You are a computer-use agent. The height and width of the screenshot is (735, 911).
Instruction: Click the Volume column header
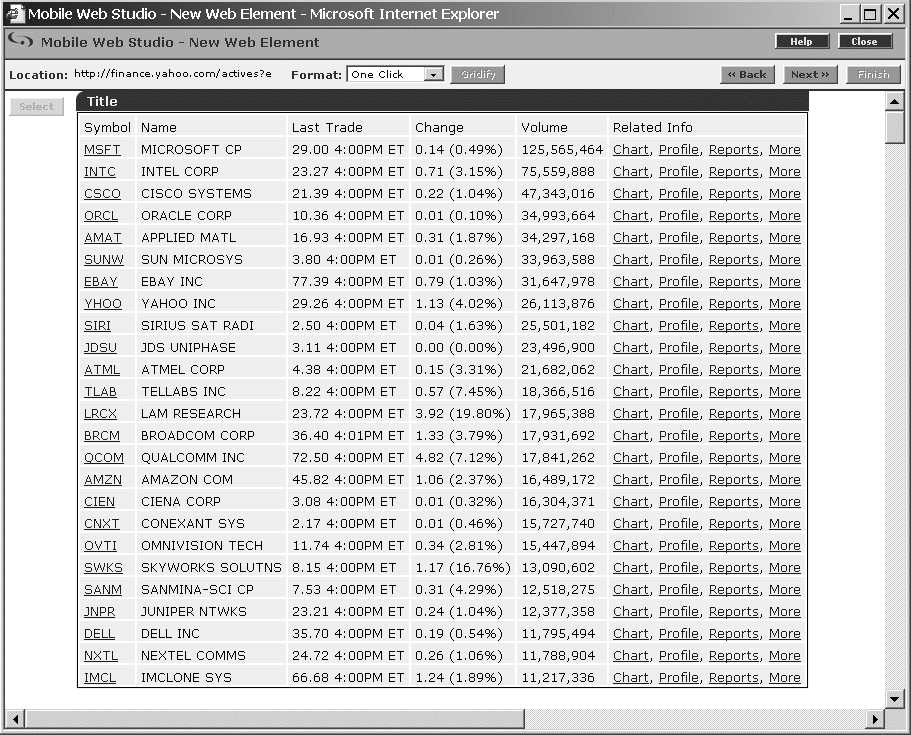click(544, 127)
